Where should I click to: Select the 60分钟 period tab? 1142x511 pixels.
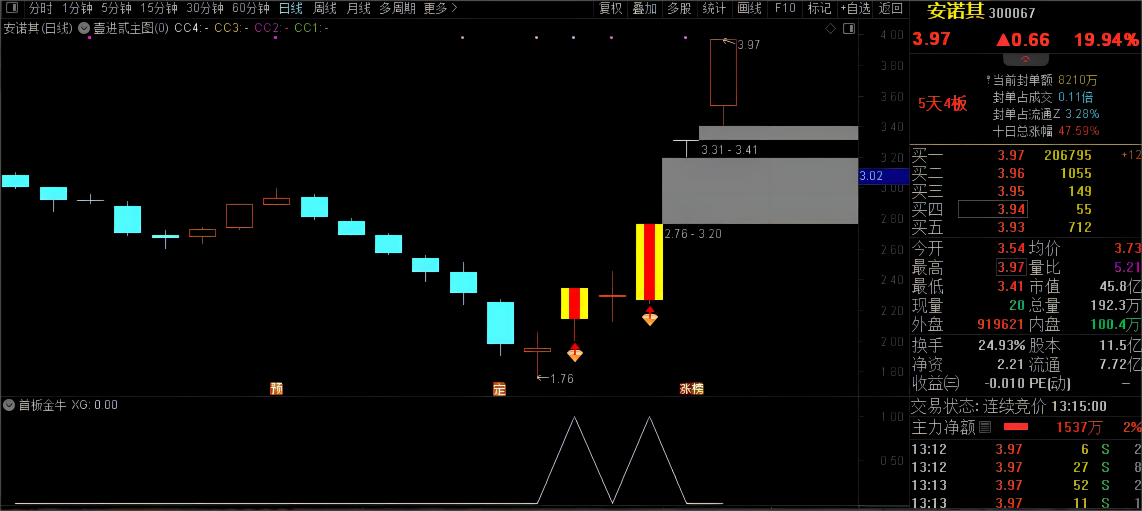251,9
